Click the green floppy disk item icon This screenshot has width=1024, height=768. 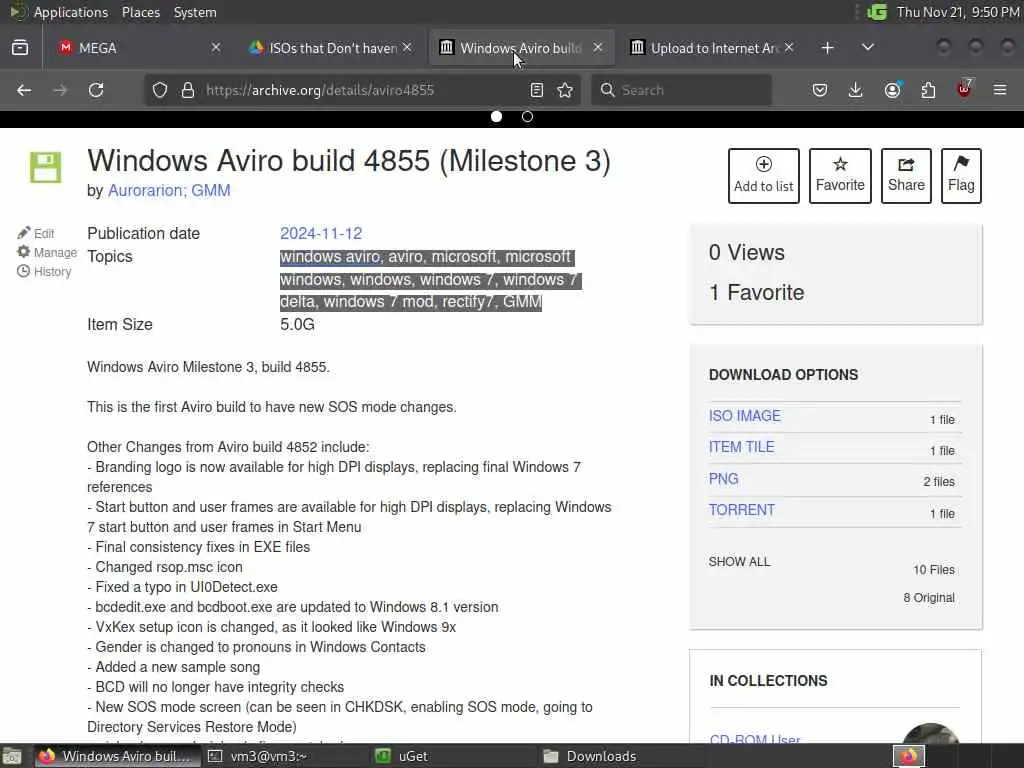click(46, 167)
